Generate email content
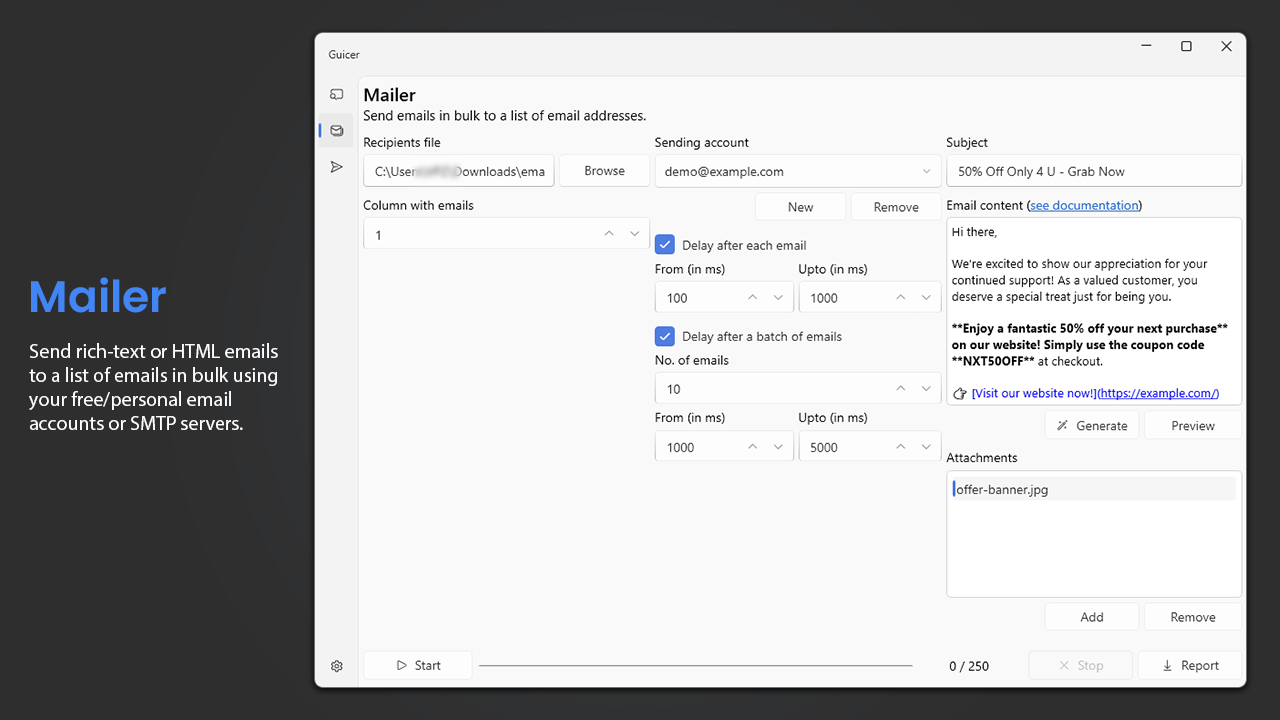Screen dimensions: 1280x720 click(1092, 425)
